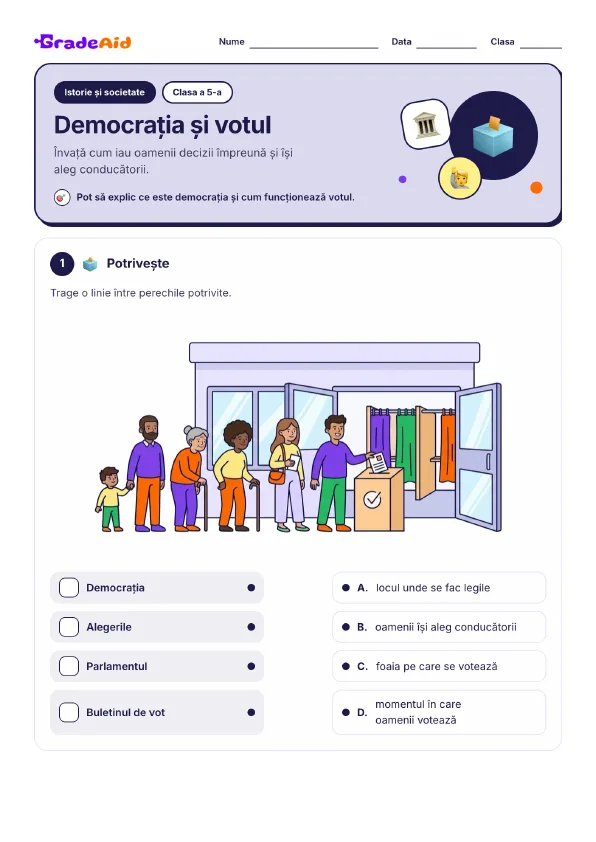Select answer C foaia pe care se votează
This screenshot has width=596, height=842.
439,666
